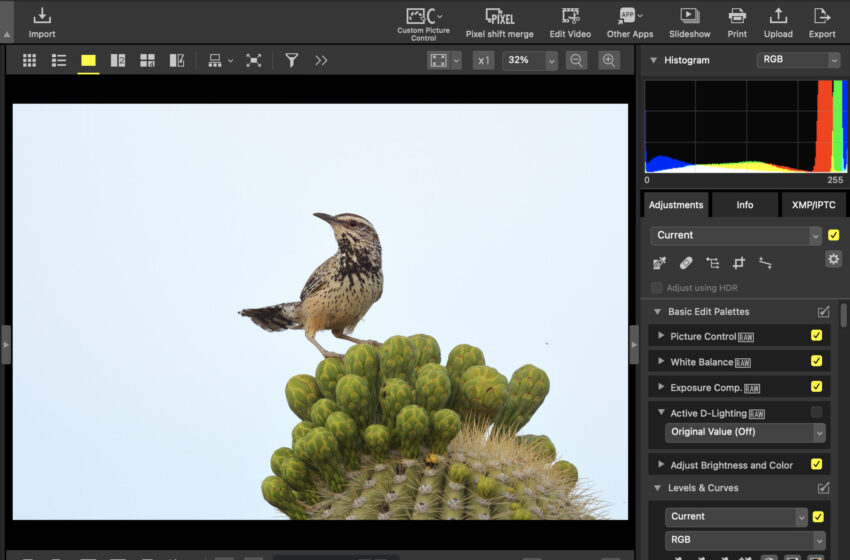The width and height of the screenshot is (850, 560).
Task: Open adjustments gear settings
Action: click(x=833, y=259)
